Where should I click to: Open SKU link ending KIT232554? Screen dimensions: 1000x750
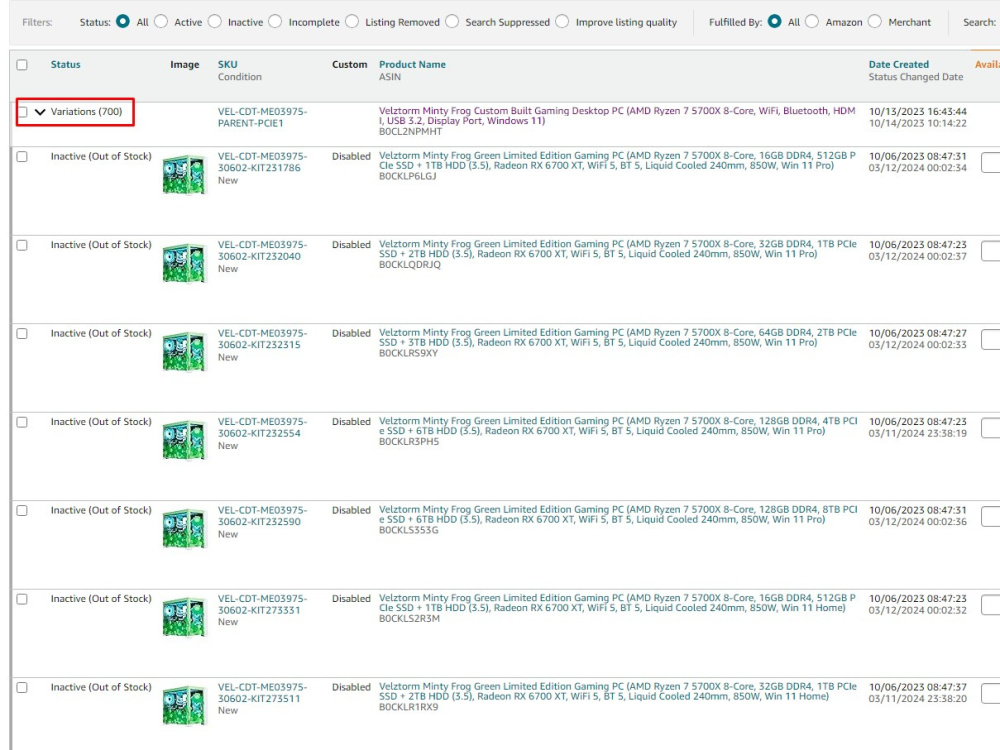pos(262,427)
